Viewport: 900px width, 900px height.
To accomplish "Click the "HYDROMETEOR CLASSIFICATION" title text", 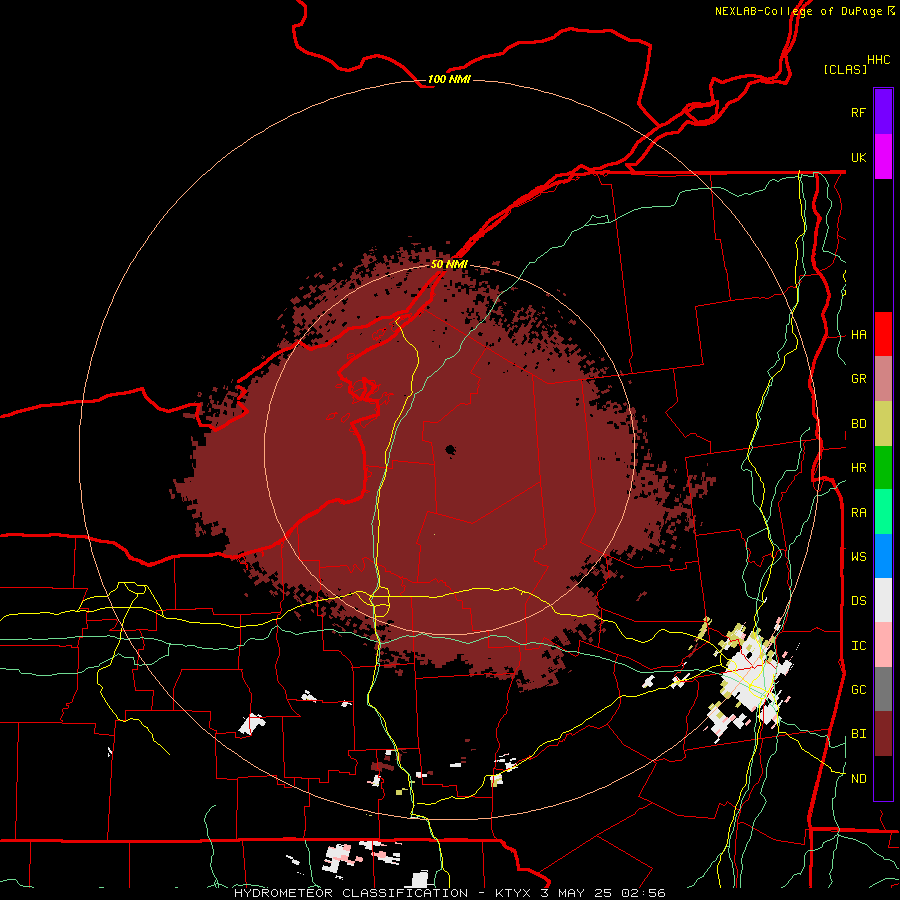I will point(351,893).
